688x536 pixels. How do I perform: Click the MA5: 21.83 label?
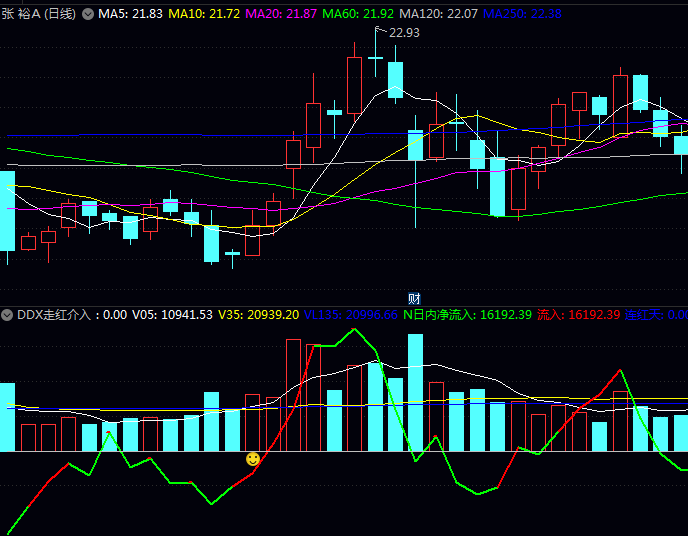coord(130,14)
